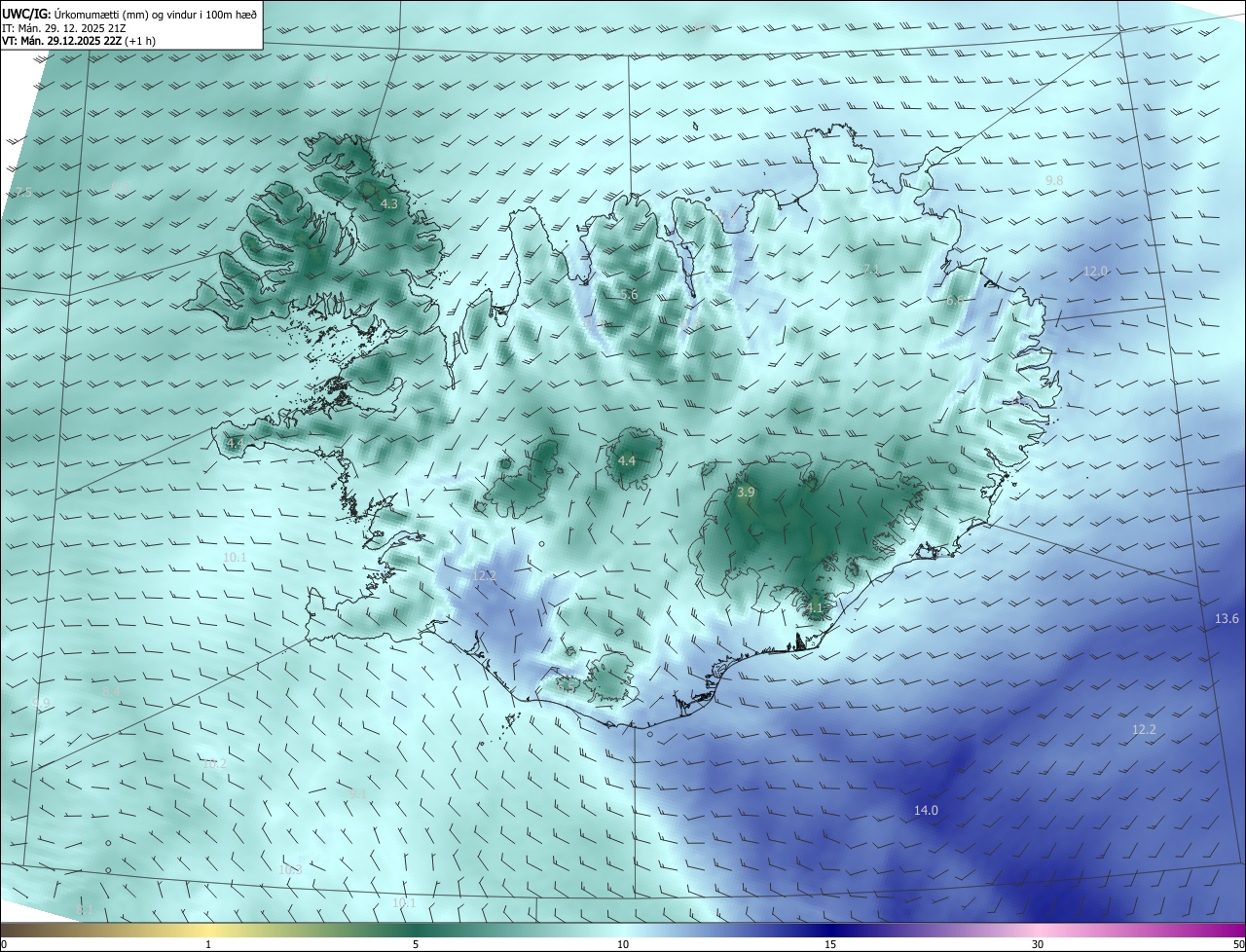Click the 14.0 value in the dark blue area

(x=926, y=811)
